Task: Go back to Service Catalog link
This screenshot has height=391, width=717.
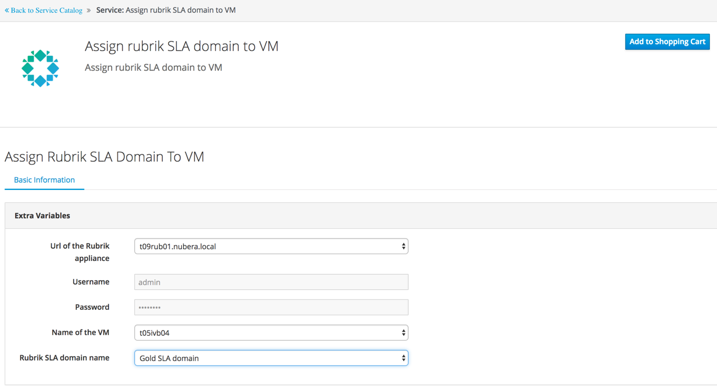Action: click(x=43, y=10)
